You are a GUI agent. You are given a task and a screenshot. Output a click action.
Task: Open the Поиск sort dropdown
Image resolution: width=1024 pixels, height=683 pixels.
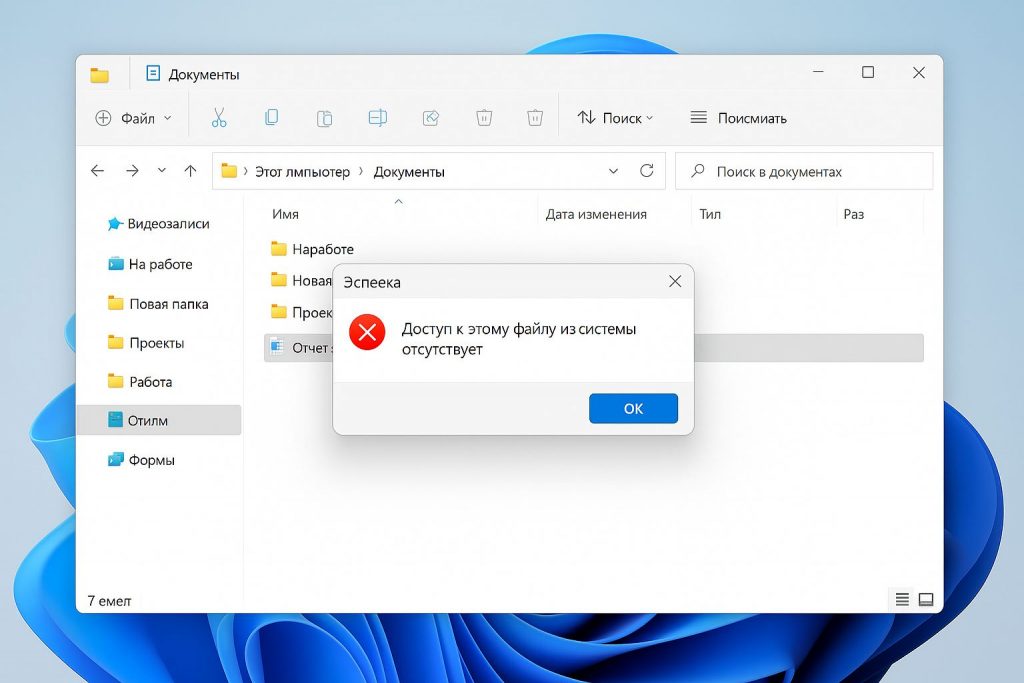click(615, 118)
